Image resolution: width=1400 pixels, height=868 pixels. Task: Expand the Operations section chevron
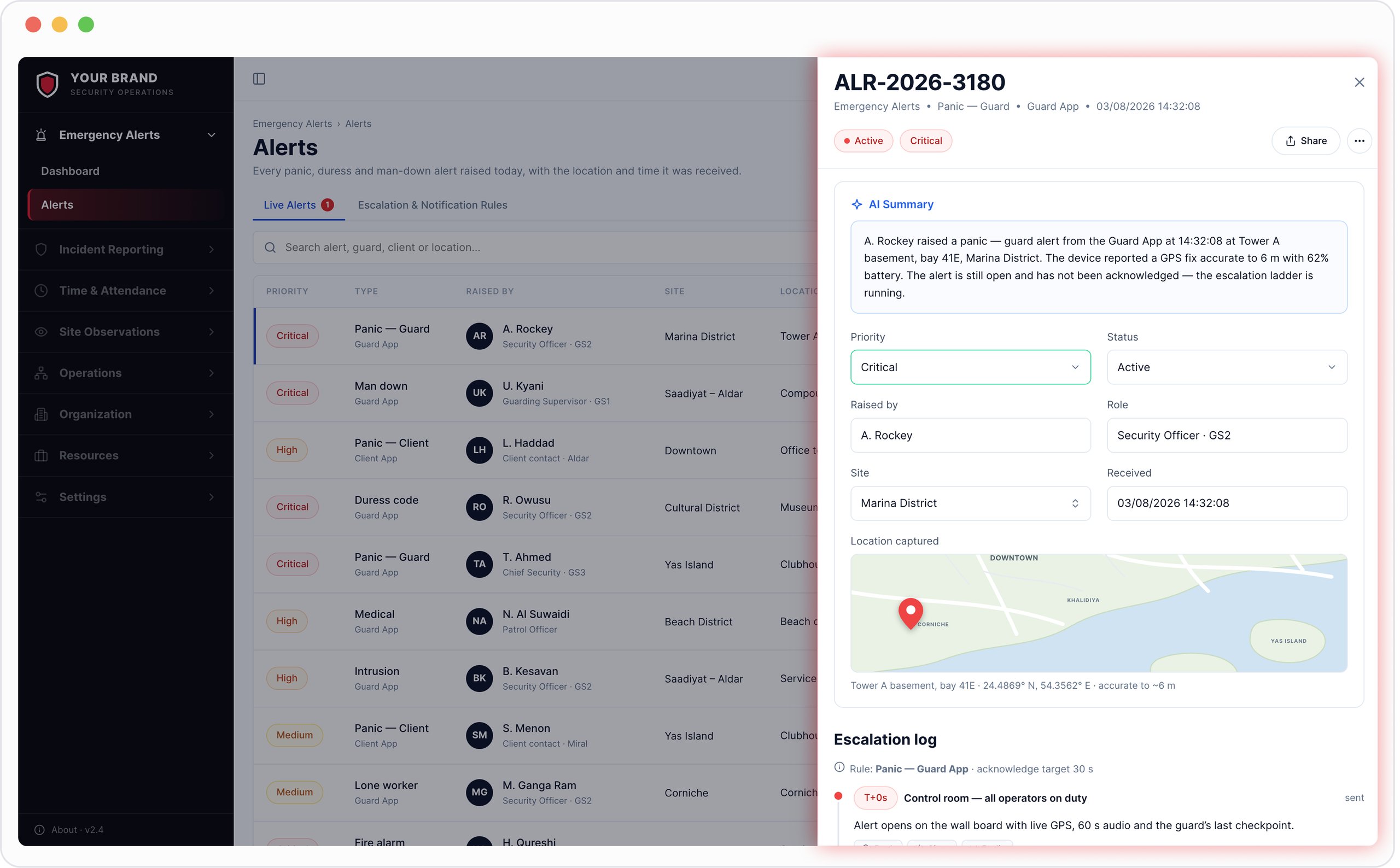coord(211,373)
